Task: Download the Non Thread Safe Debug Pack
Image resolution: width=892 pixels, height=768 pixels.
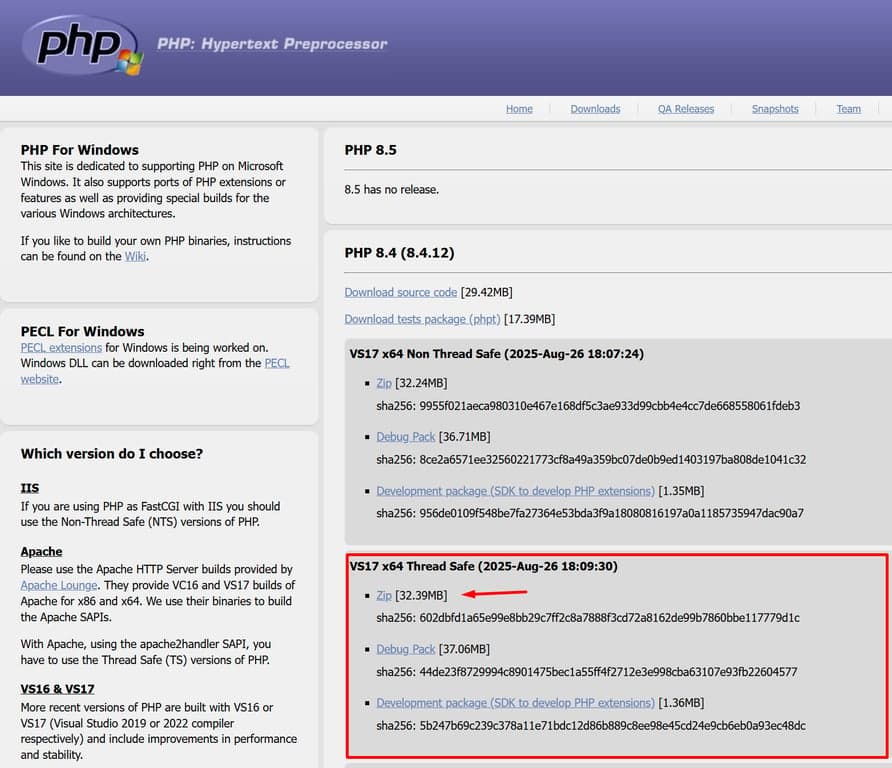Action: [405, 436]
